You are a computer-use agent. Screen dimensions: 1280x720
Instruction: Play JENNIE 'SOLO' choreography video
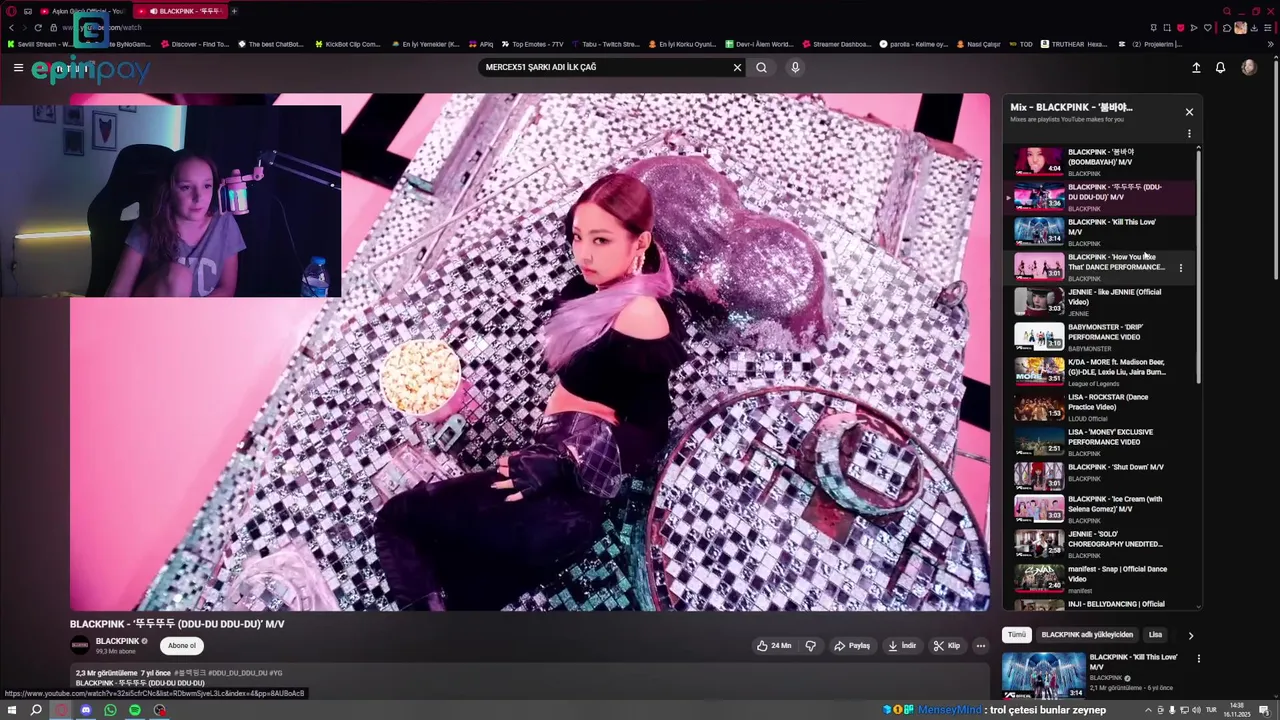[1100, 543]
